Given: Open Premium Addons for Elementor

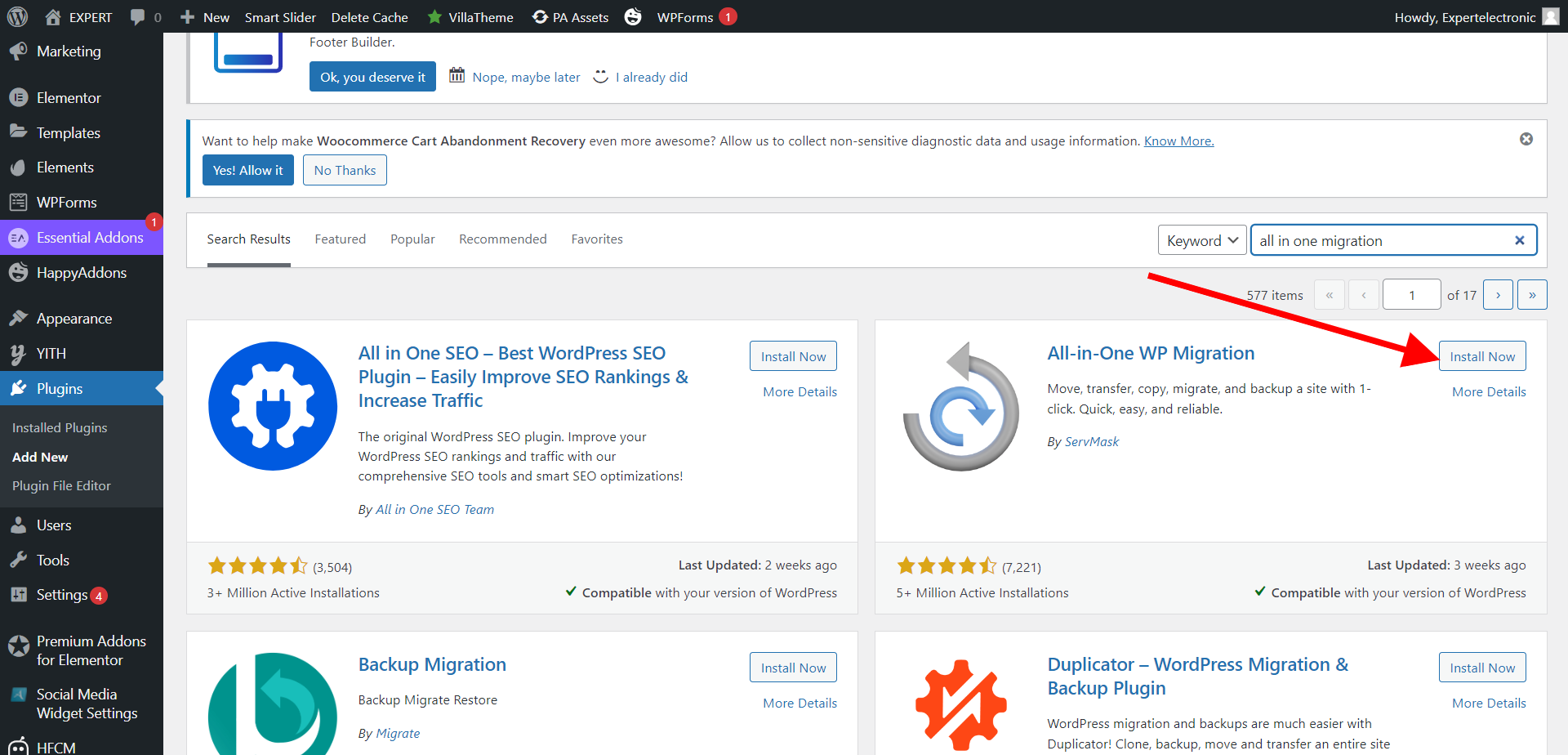Looking at the screenshot, I should coord(82,650).
